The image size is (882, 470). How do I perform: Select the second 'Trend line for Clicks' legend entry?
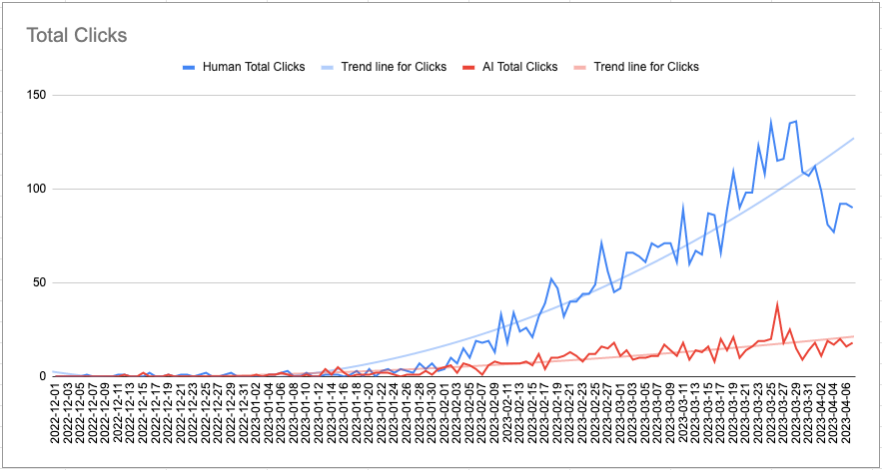coord(646,67)
